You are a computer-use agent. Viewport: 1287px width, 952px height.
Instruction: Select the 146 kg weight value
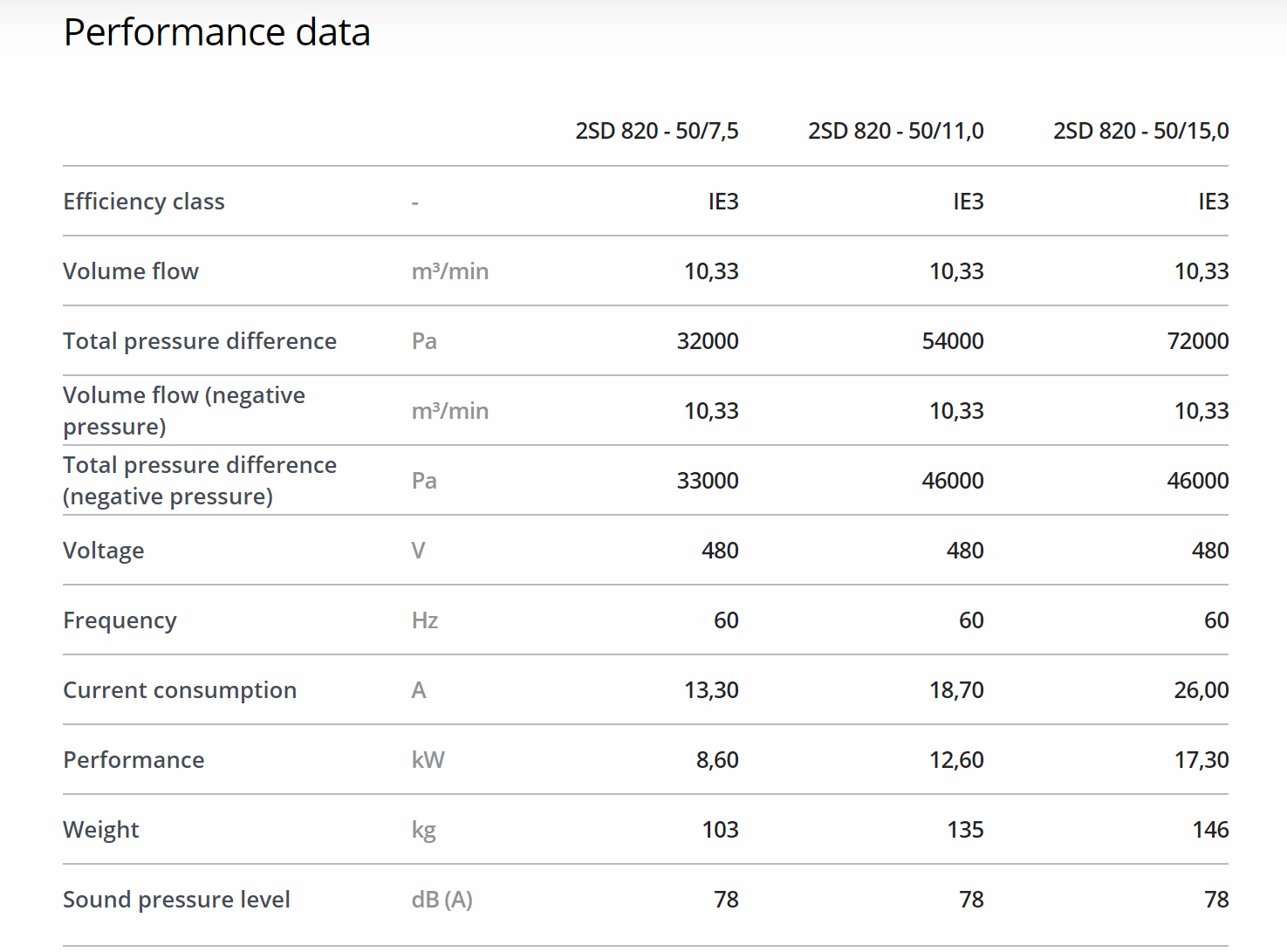[x=1210, y=830]
